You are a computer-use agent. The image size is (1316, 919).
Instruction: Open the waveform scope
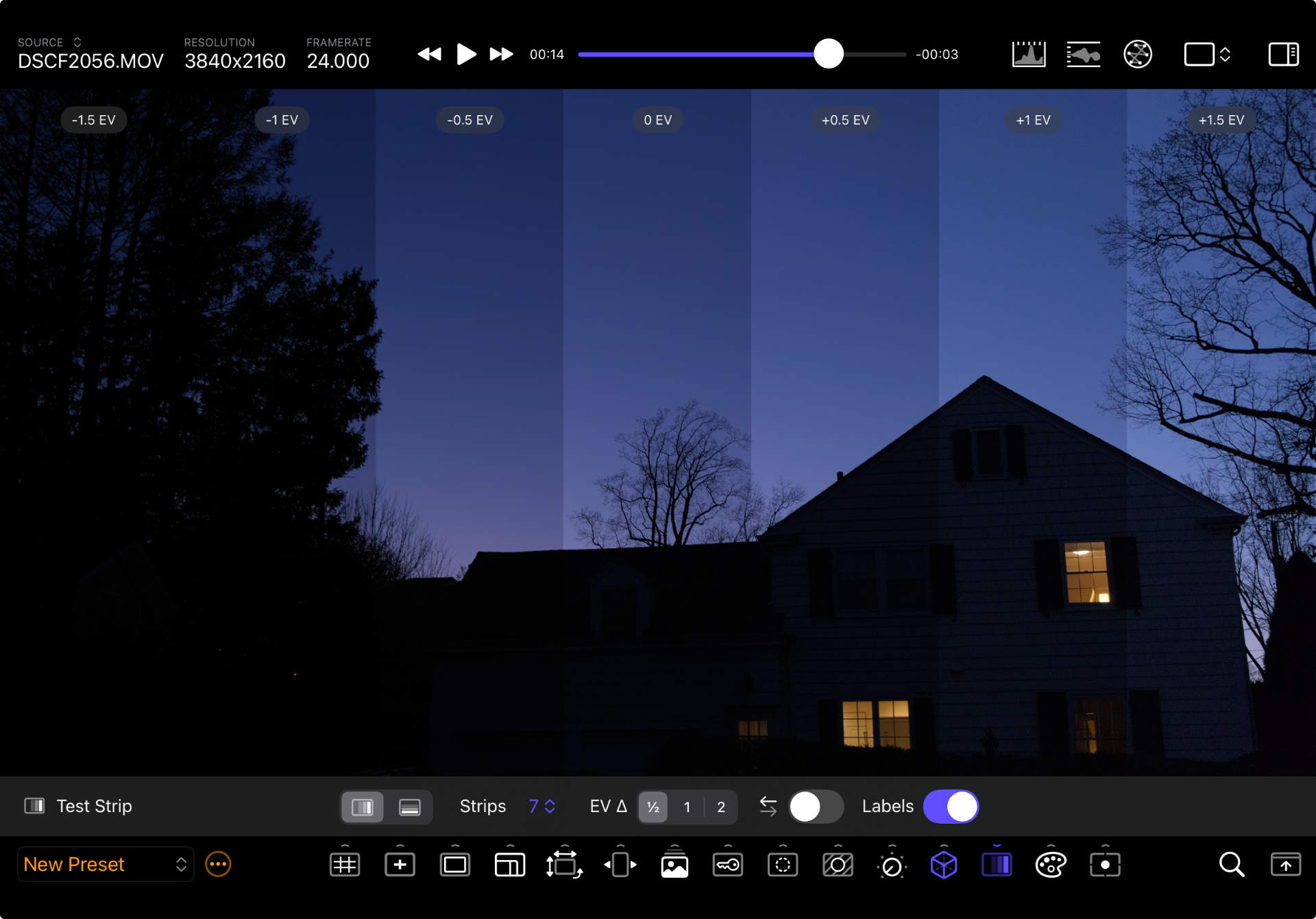(x=1083, y=54)
